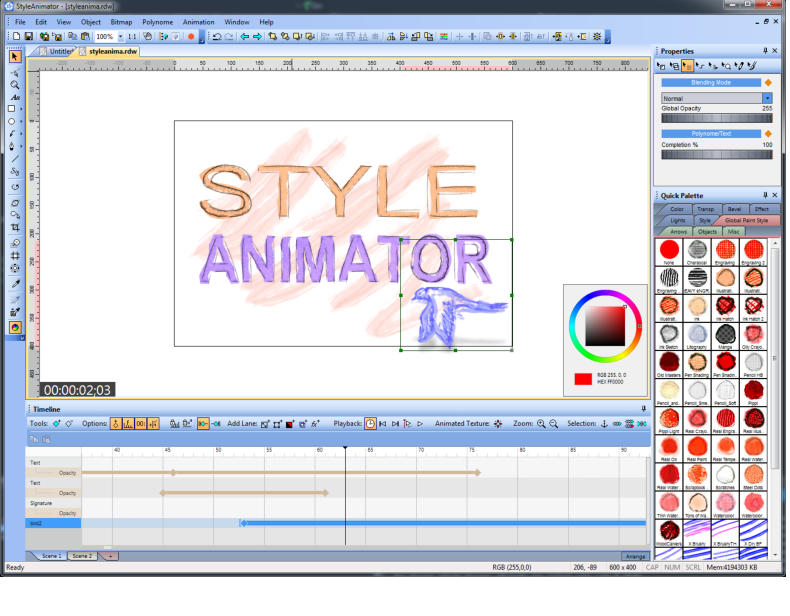Click the Save disk icon

29,36
